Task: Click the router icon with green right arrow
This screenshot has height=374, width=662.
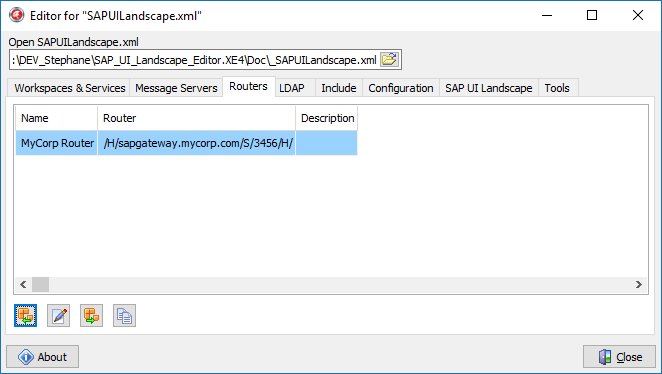Action: tap(91, 315)
